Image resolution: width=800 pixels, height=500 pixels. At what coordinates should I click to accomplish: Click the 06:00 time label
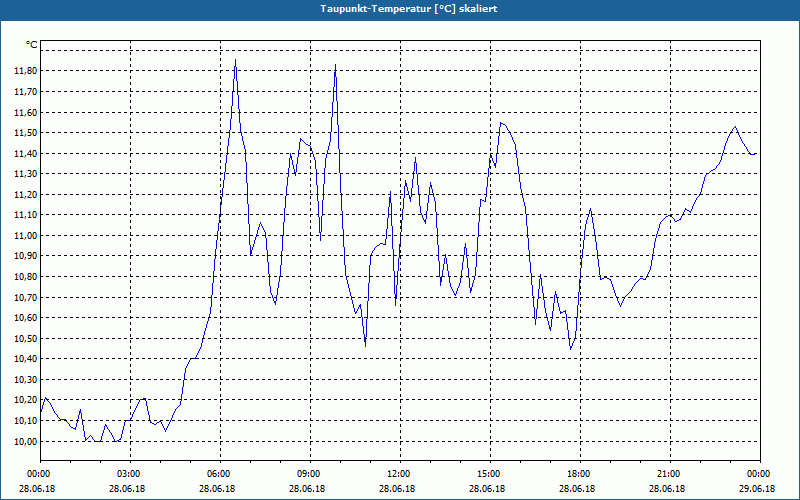[x=219, y=474]
